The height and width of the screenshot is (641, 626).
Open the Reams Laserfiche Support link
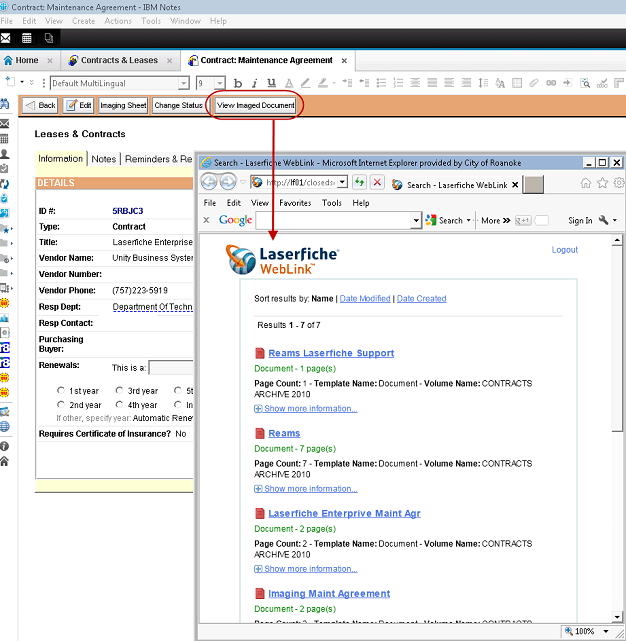[331, 353]
